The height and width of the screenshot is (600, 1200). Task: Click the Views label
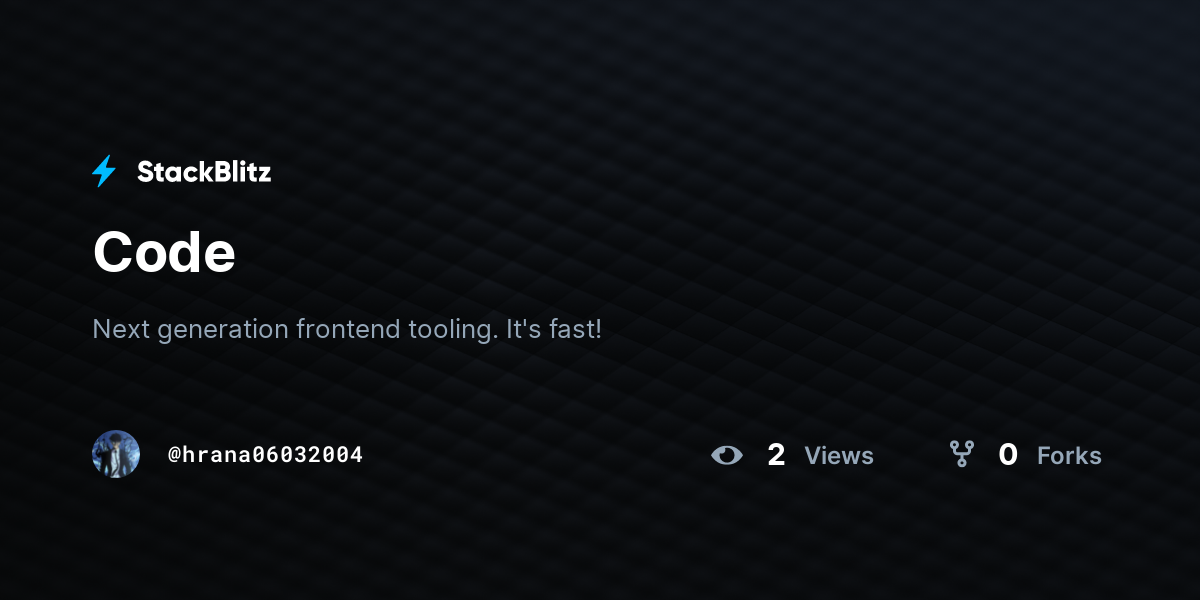(839, 456)
